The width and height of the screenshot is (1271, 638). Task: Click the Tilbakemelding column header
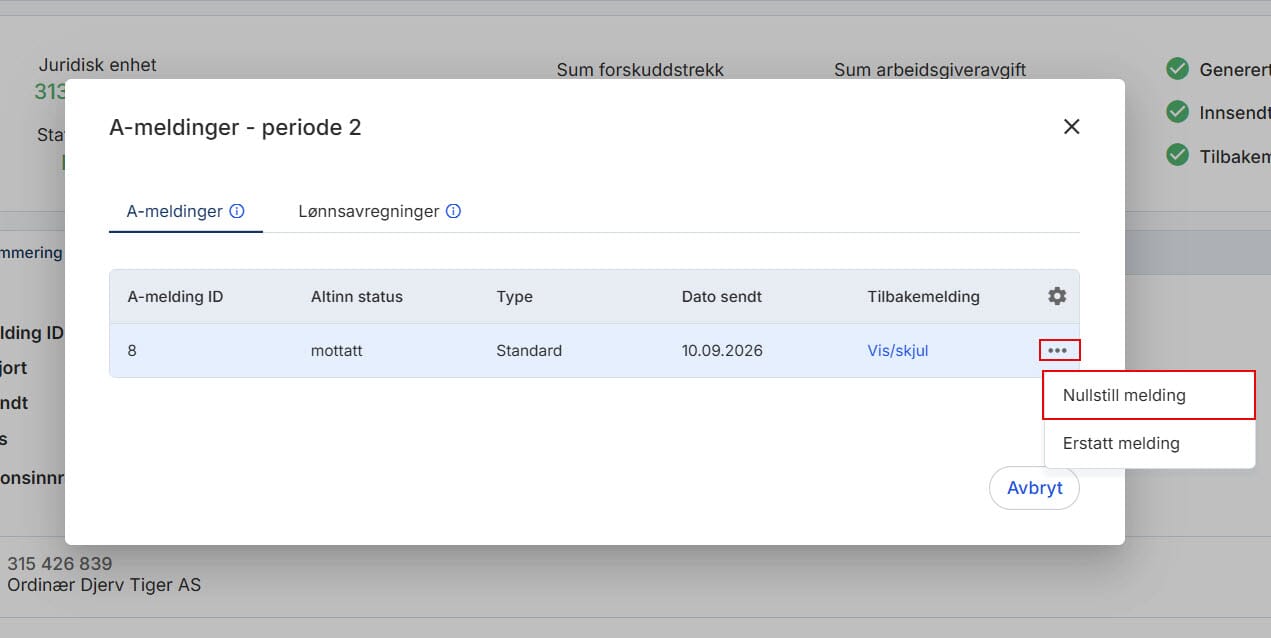click(x=923, y=297)
